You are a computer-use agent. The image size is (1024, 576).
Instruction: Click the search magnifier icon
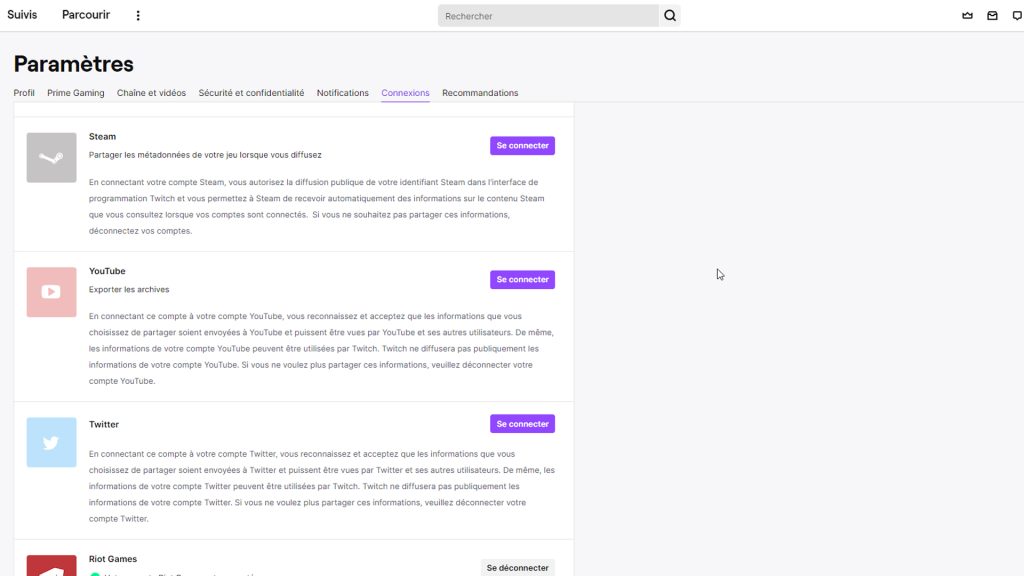[669, 15]
